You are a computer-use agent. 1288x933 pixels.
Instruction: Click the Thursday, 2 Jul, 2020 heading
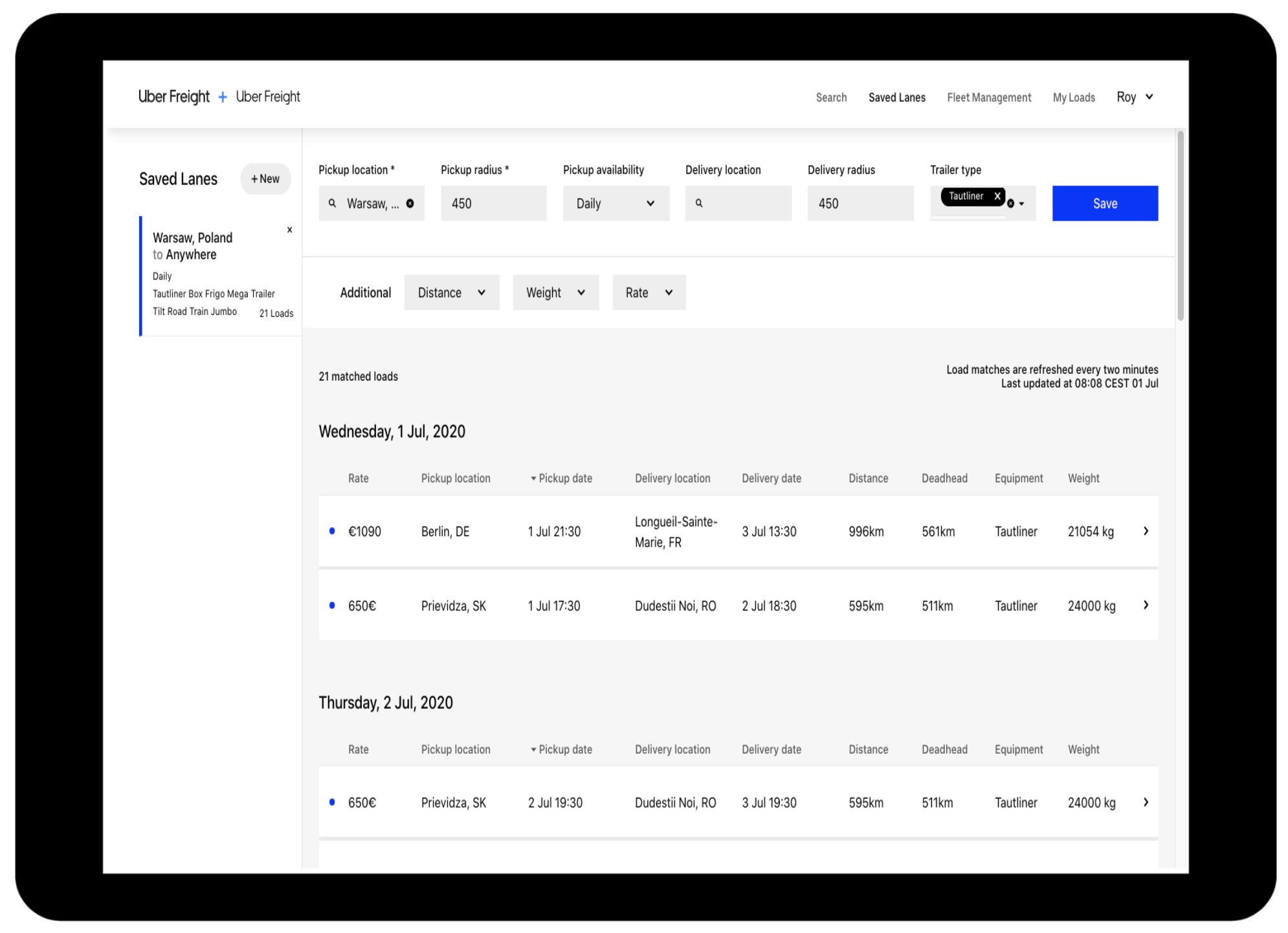tap(386, 703)
